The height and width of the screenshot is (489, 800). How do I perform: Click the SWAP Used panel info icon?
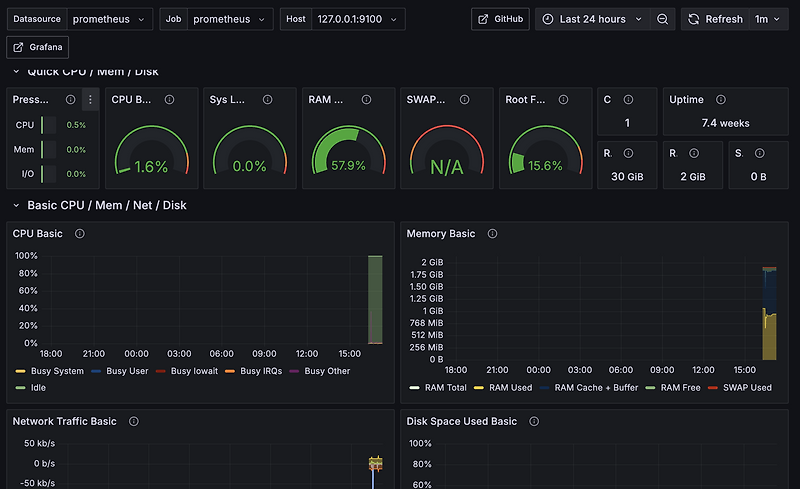pos(464,100)
